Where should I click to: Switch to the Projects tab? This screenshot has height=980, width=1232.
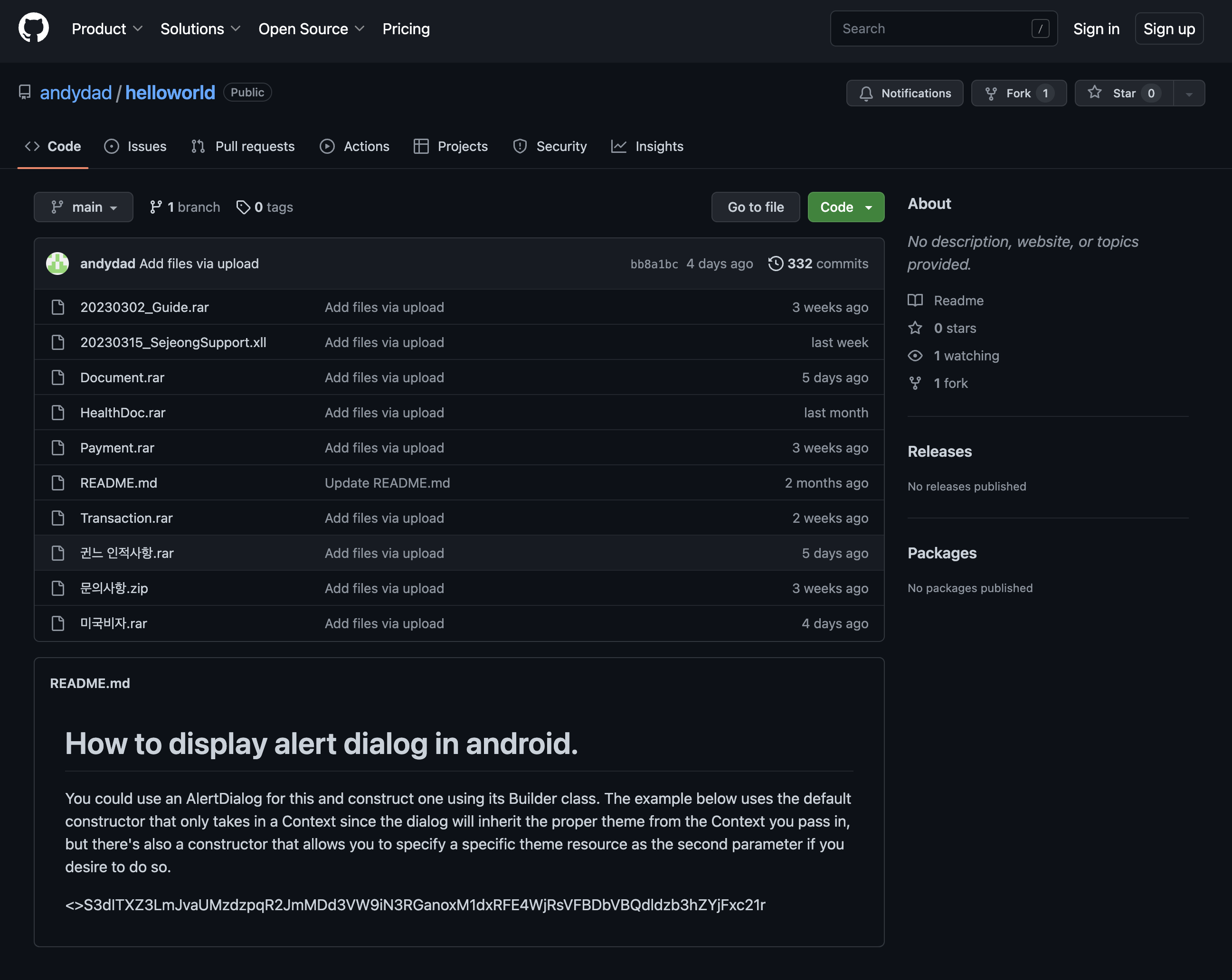(450, 146)
